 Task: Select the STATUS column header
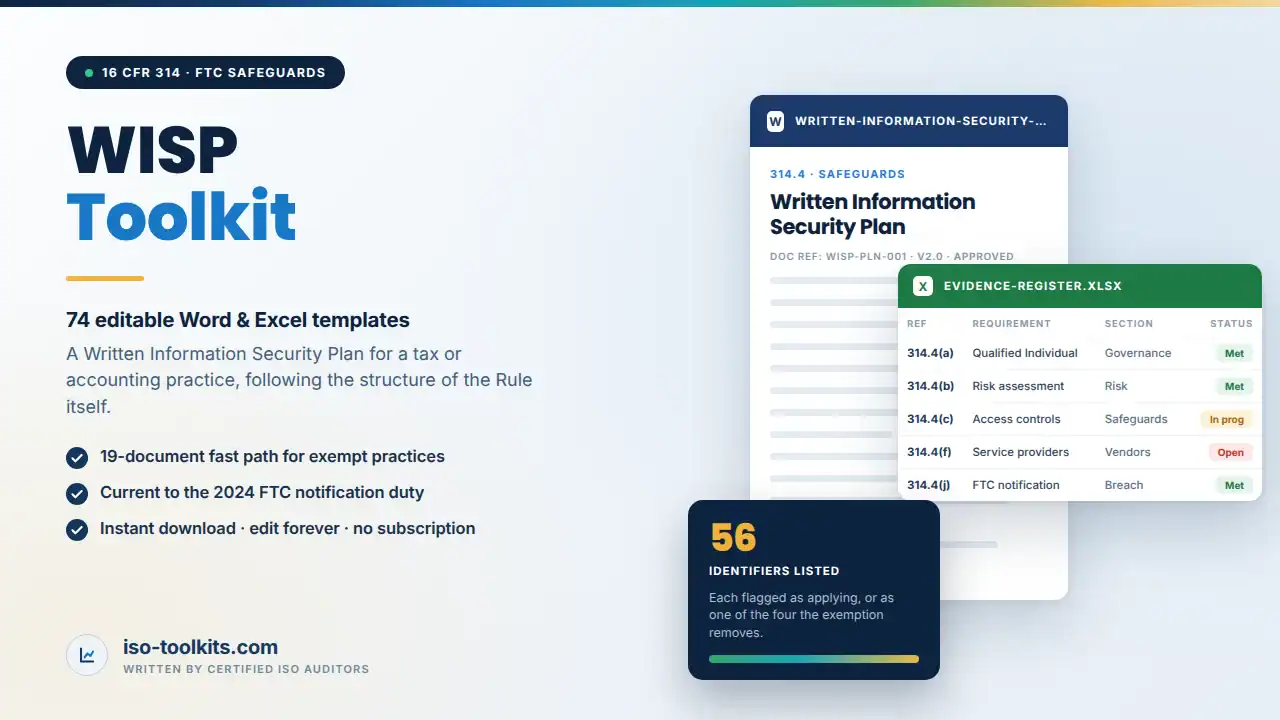[x=1231, y=324]
